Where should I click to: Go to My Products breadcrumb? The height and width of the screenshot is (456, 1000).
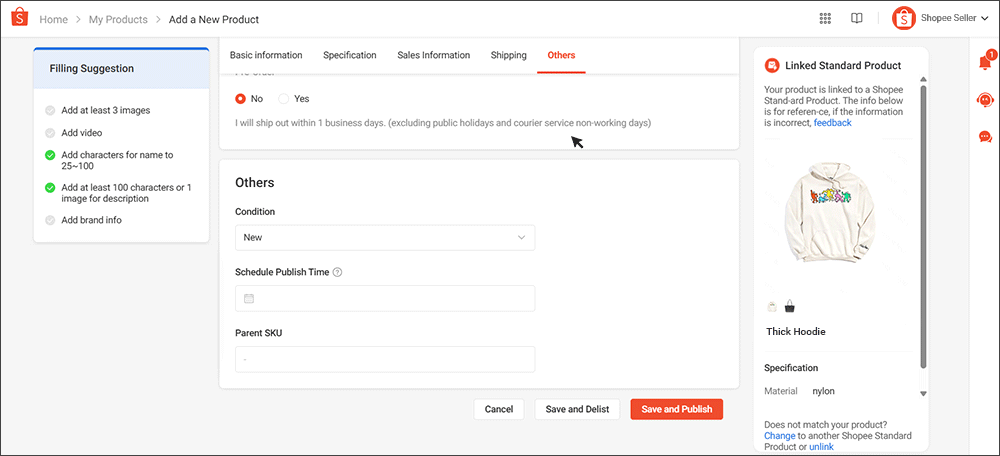click(x=118, y=20)
